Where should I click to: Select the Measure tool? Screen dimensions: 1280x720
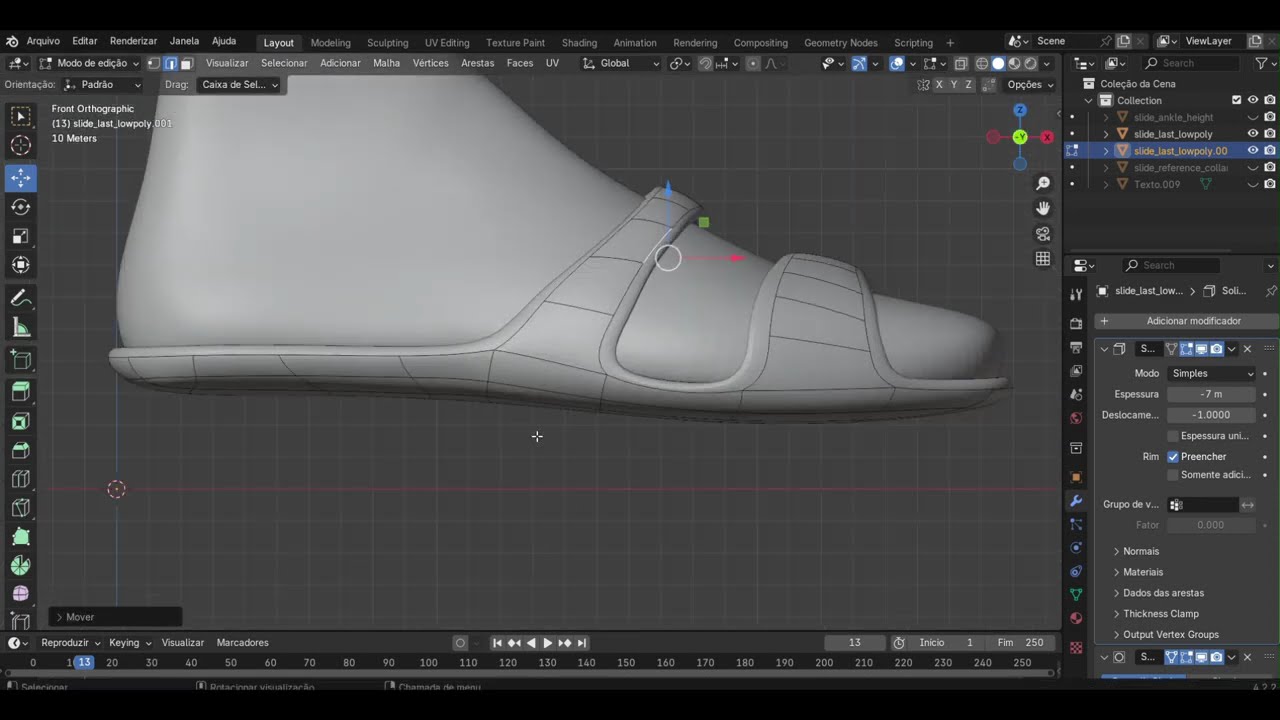pyautogui.click(x=20, y=327)
